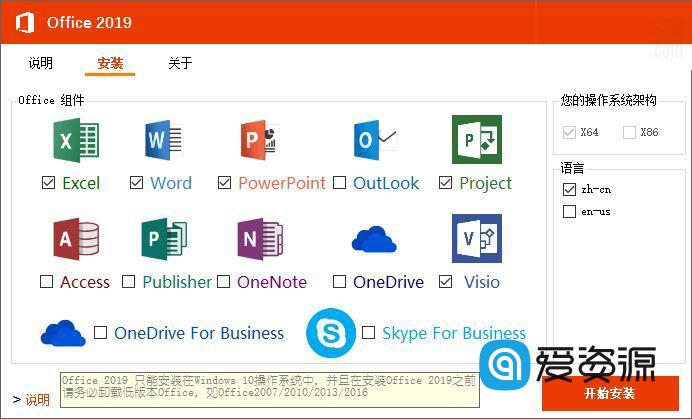
Task: Click the Office 2019 notice text box
Action: (x=270, y=389)
